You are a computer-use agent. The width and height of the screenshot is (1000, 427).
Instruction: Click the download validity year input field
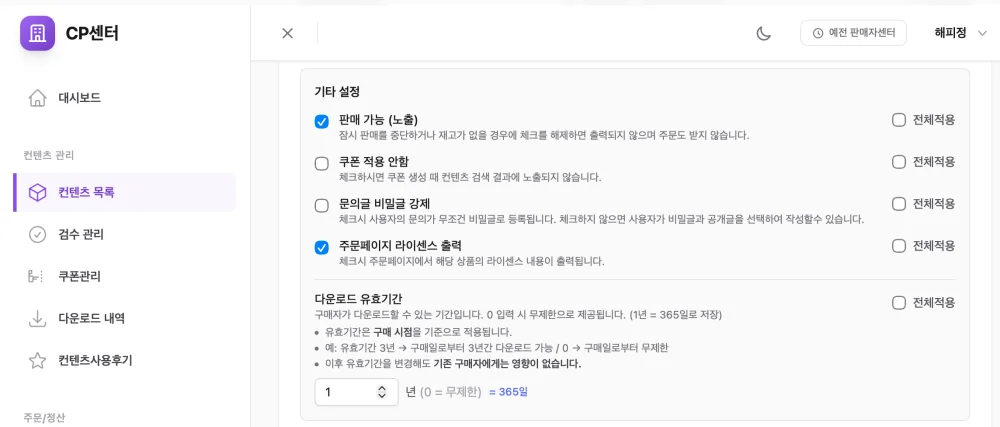tap(357, 392)
